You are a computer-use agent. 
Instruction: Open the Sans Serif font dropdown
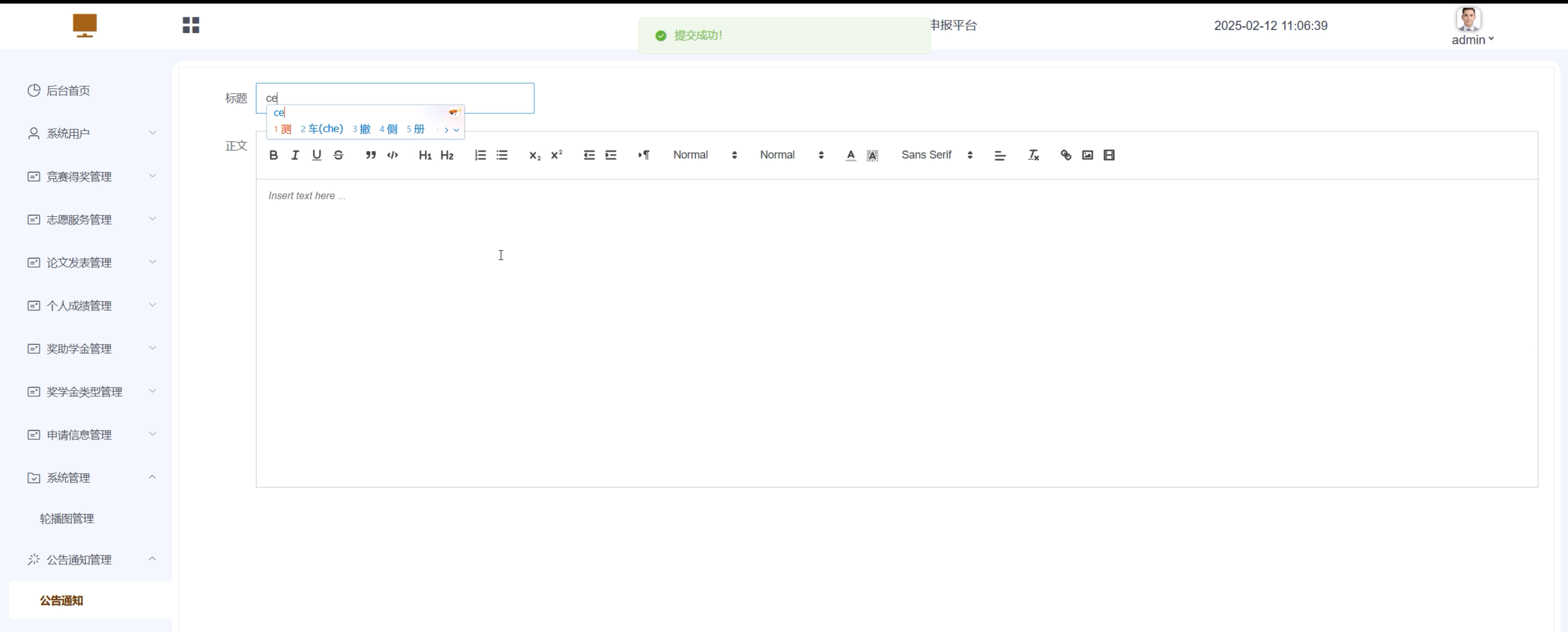[x=937, y=155]
